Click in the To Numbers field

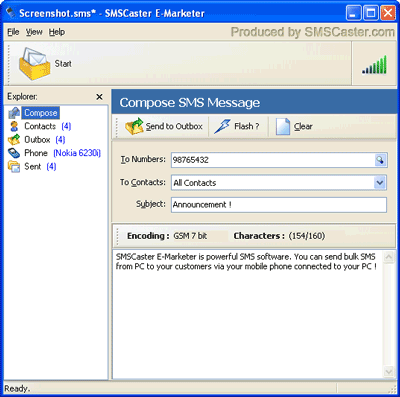click(273, 160)
